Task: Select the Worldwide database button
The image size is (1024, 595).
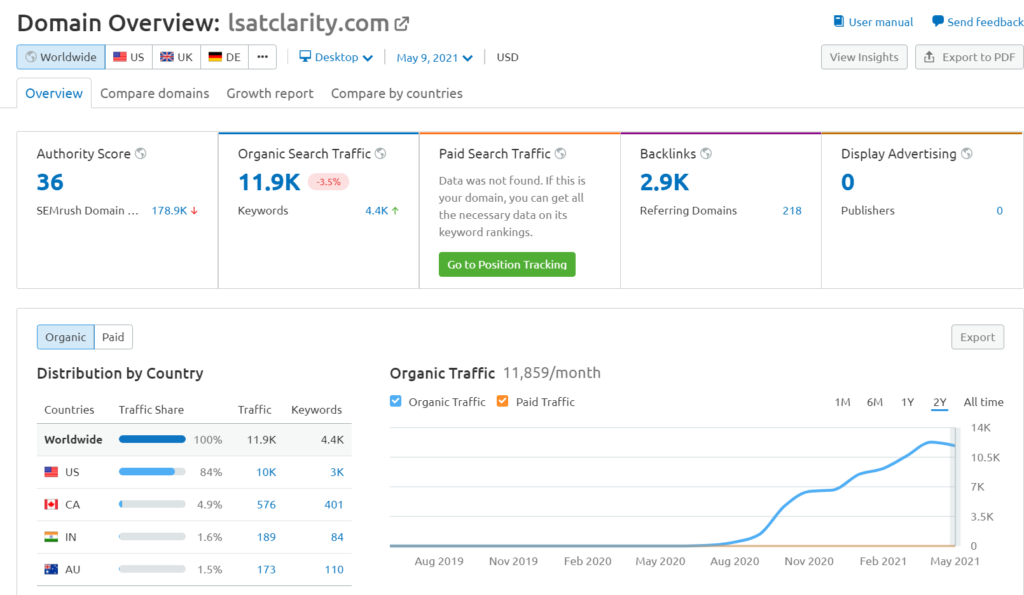Action: [x=61, y=57]
